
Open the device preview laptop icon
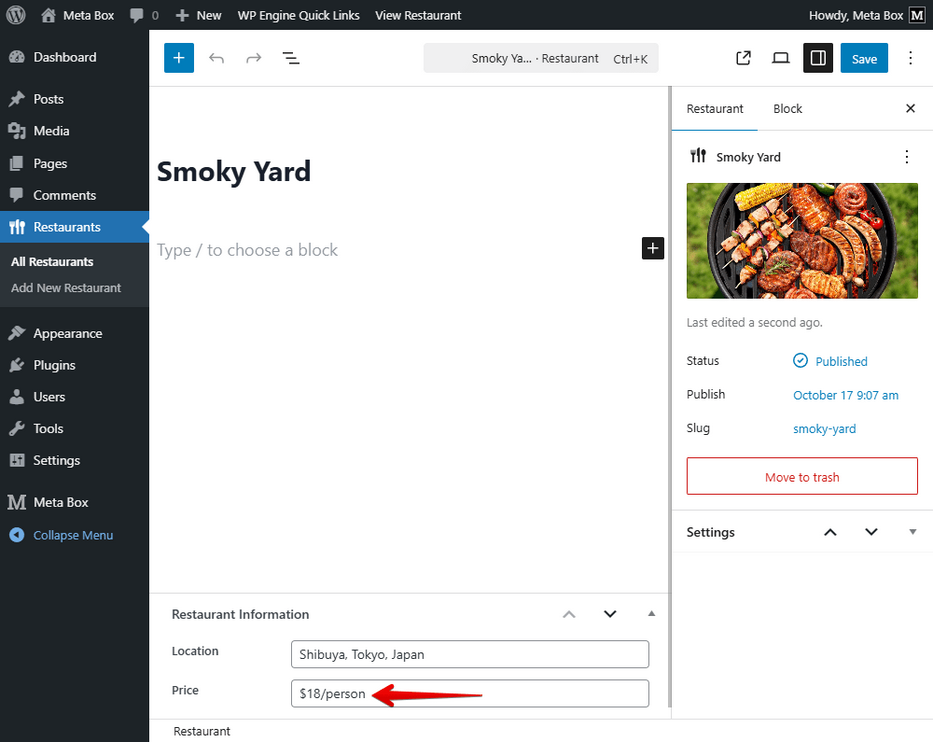point(781,58)
